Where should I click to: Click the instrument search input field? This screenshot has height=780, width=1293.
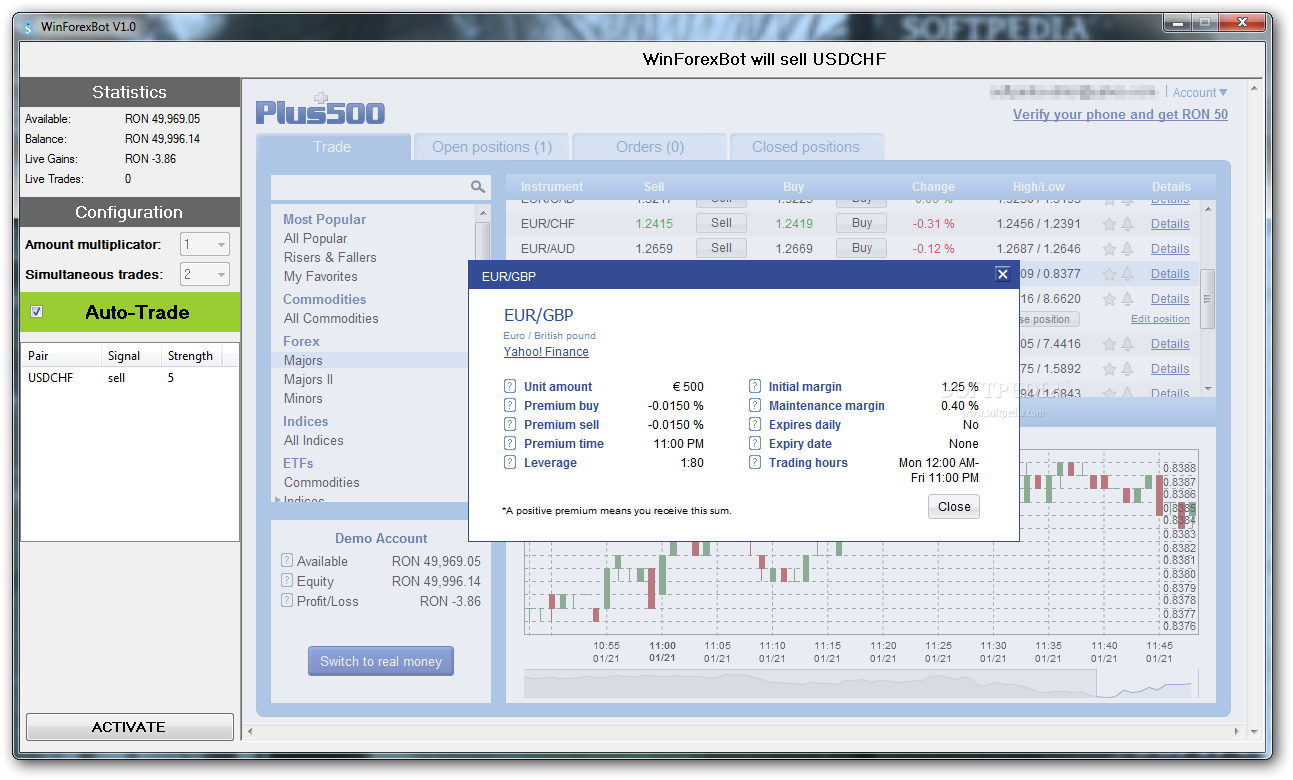click(x=370, y=187)
